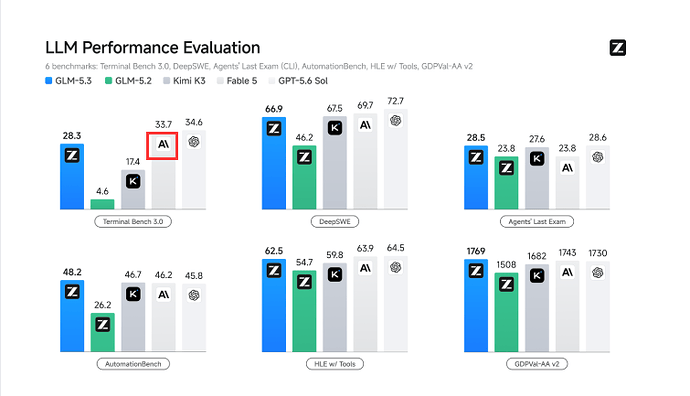690x396 pixels.
Task: Click the Kimi K icon in the Terminal Bench 3.0 chart
Action: (x=133, y=181)
